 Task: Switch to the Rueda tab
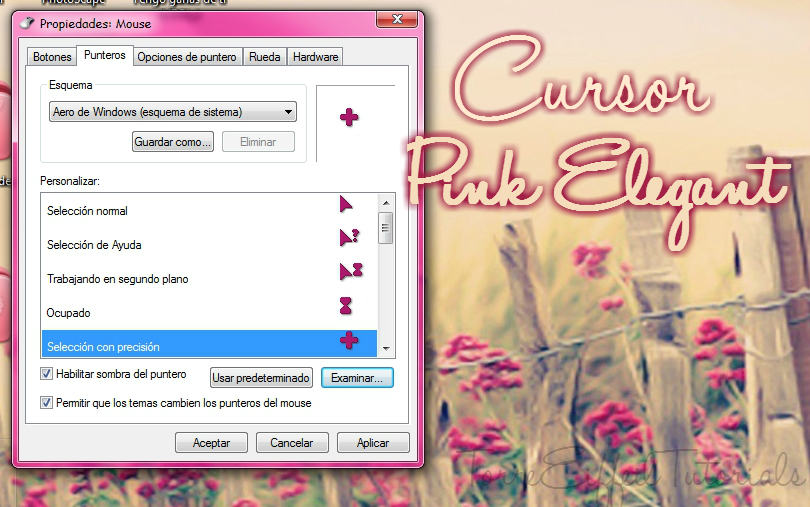coord(264,57)
